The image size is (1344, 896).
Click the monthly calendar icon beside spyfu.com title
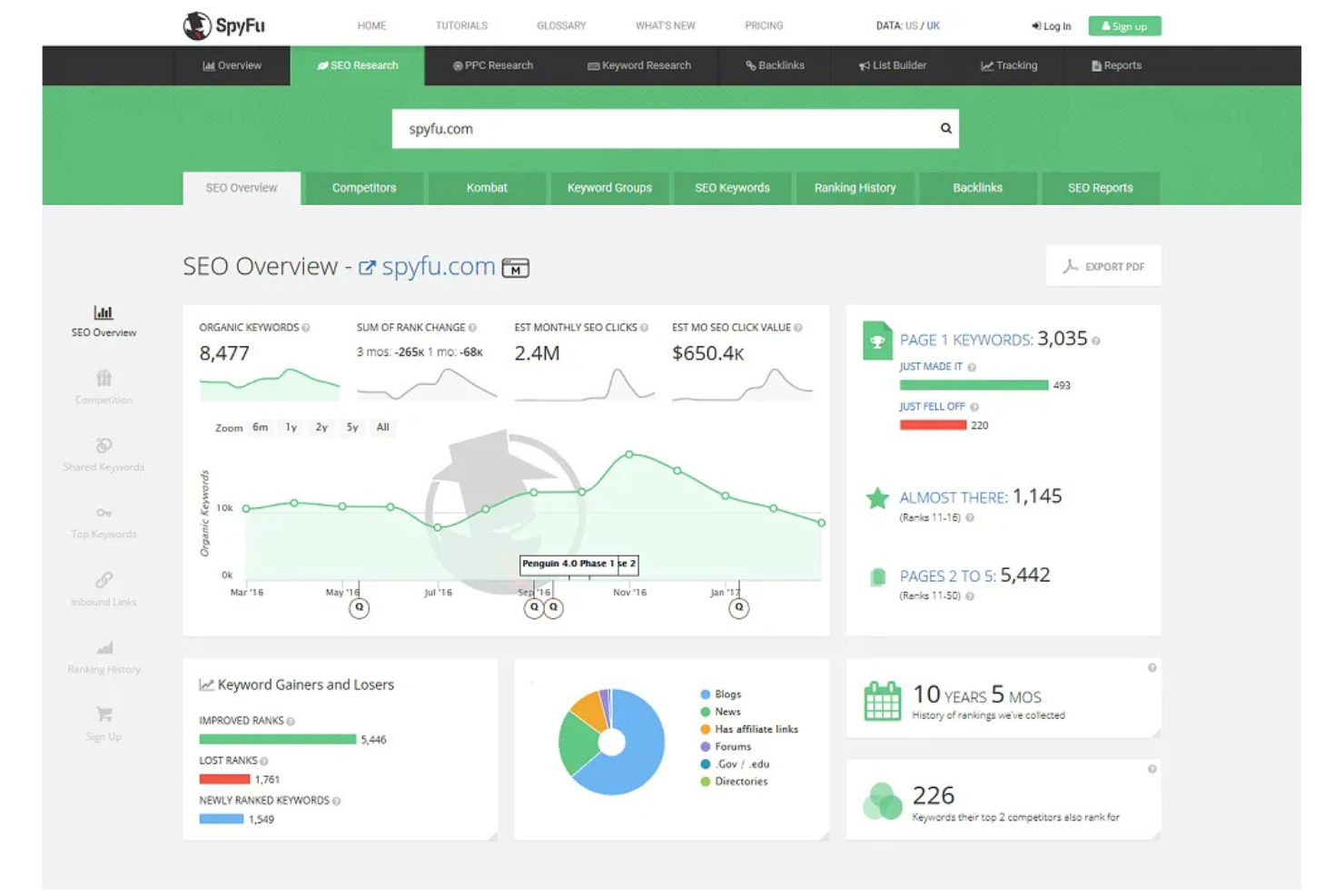[x=515, y=267]
